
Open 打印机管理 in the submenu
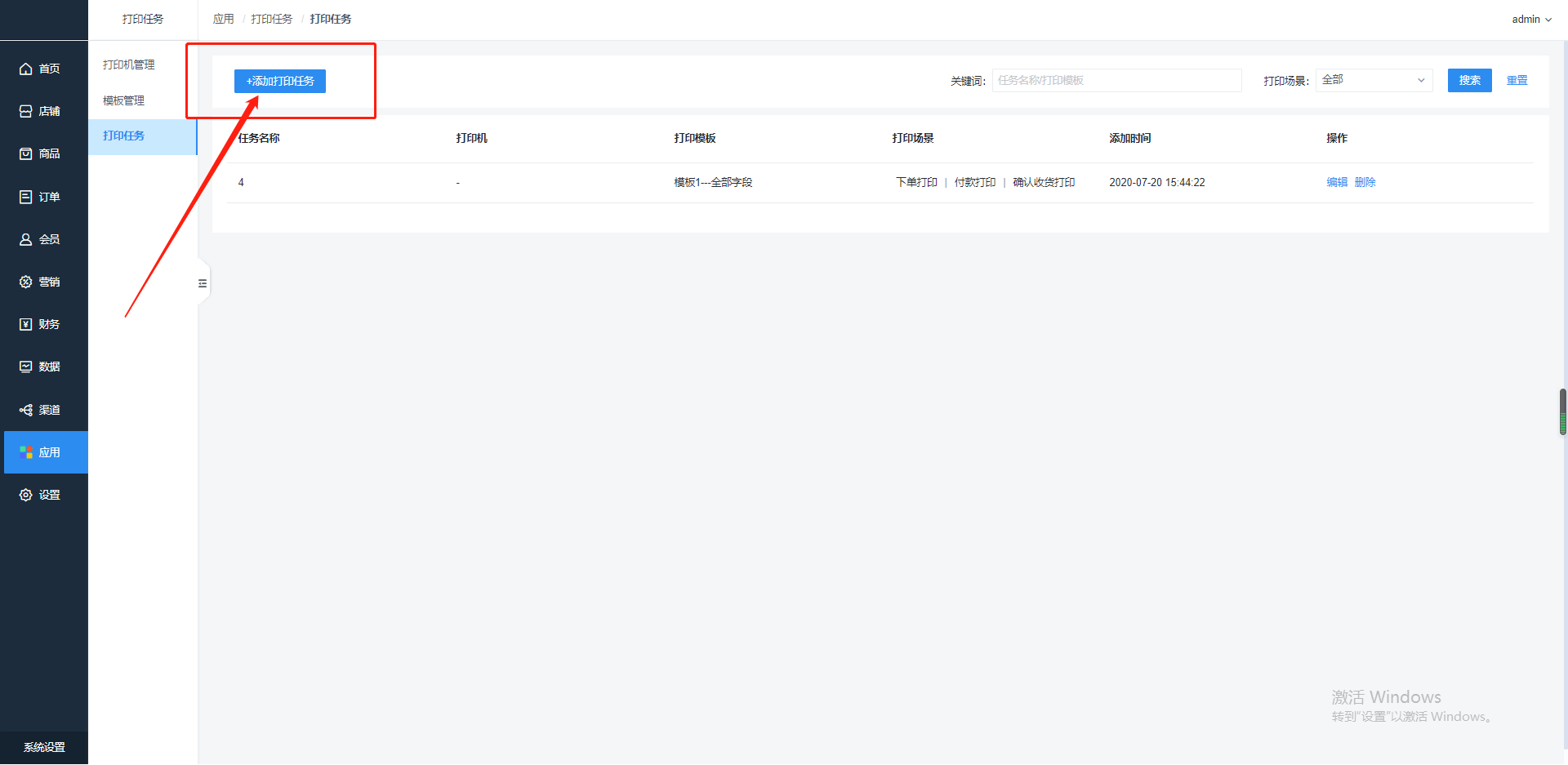(x=129, y=64)
